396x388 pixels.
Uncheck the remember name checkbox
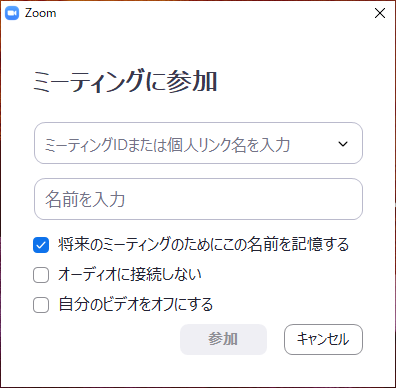coord(41,245)
